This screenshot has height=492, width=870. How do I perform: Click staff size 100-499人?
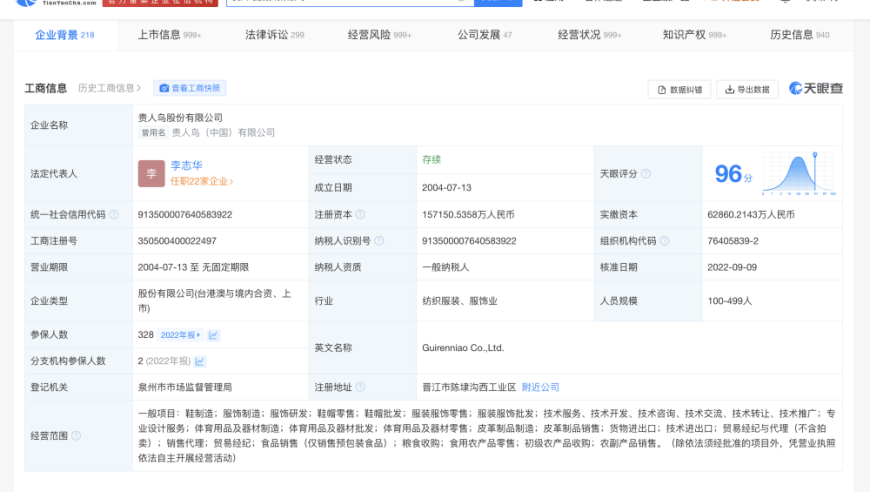(729, 301)
